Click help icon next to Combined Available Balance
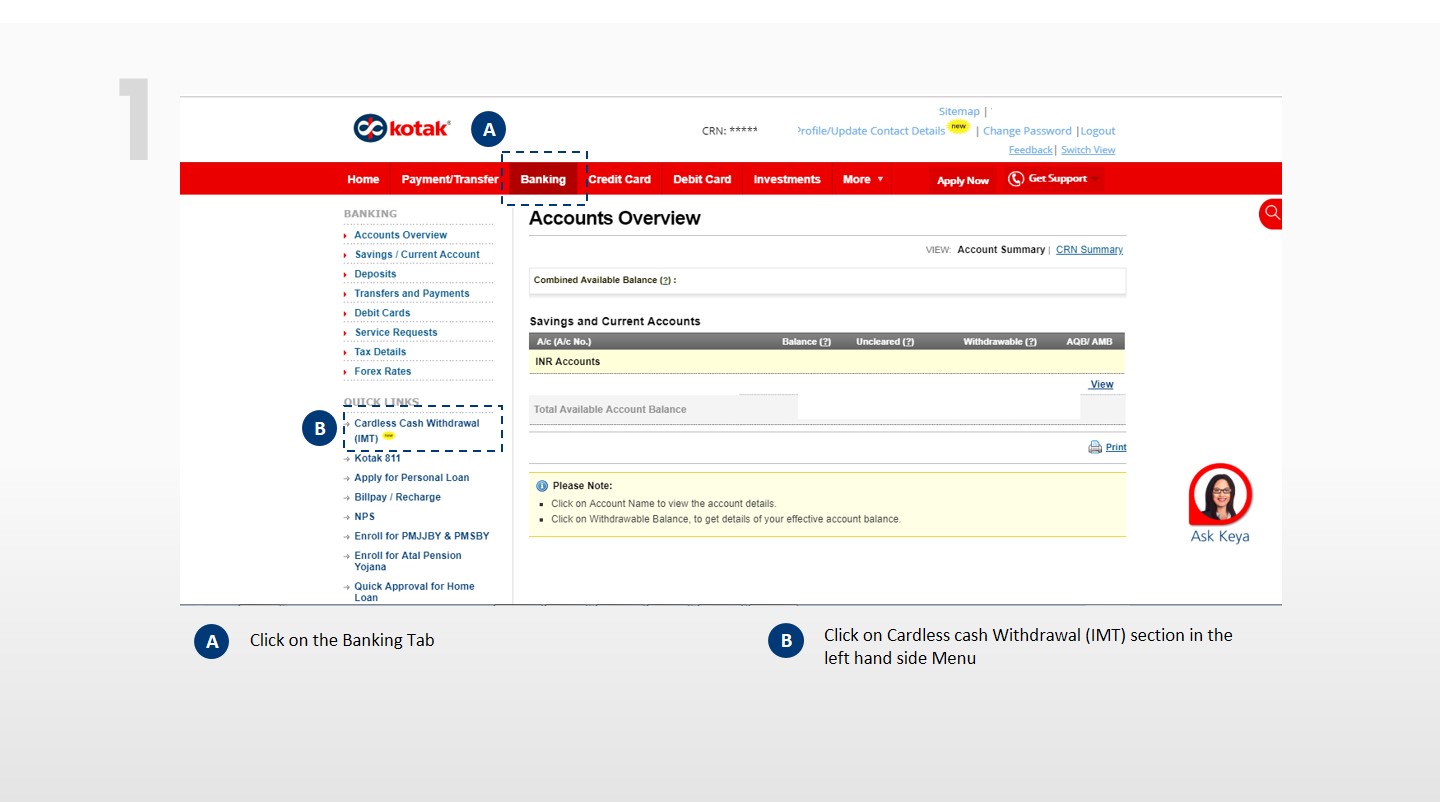1440x802 pixels. point(665,281)
